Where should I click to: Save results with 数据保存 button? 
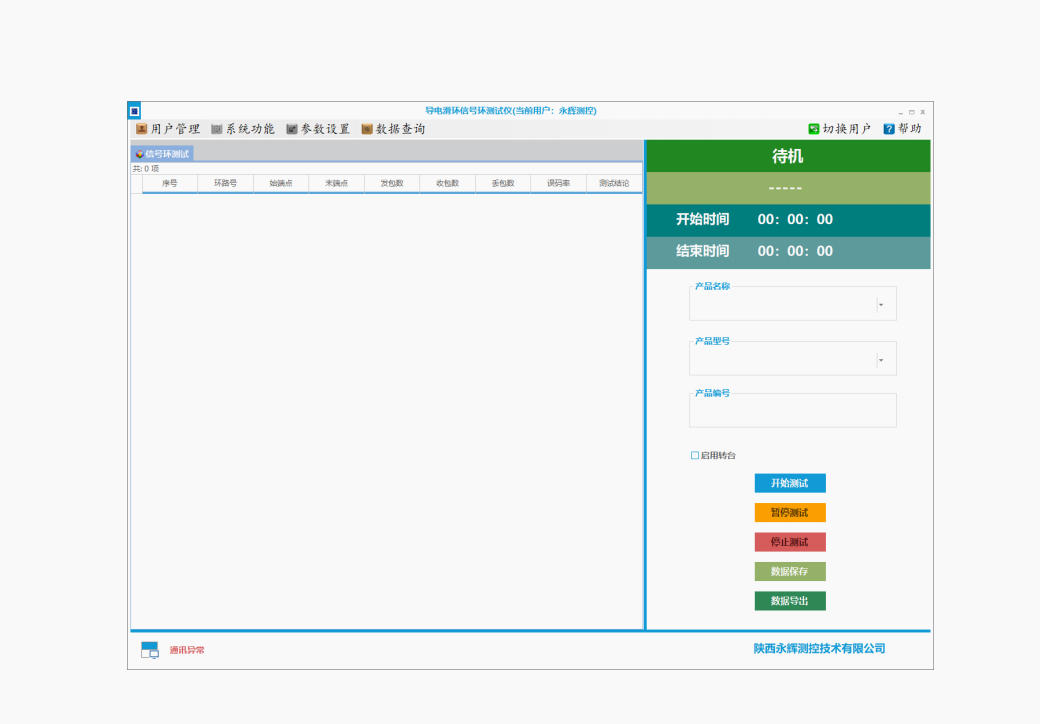[x=790, y=572]
